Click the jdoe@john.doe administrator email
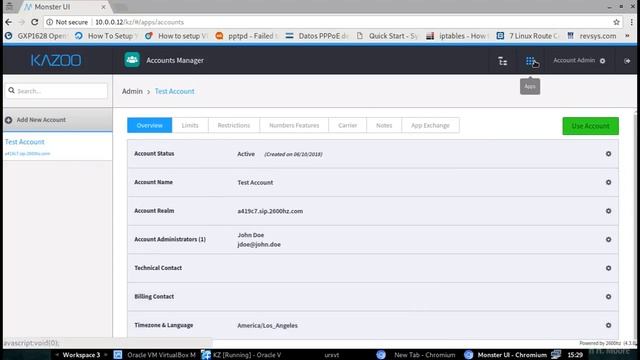 pyautogui.click(x=259, y=244)
